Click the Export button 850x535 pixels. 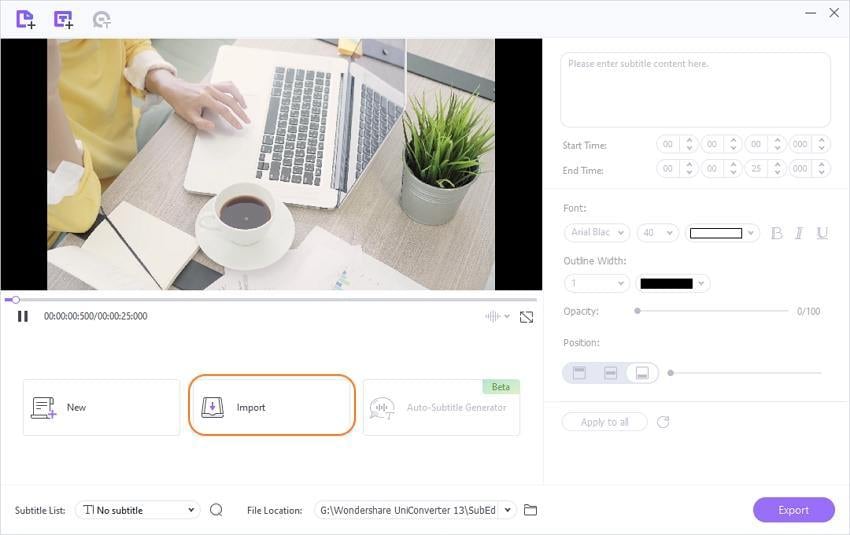[794, 510]
